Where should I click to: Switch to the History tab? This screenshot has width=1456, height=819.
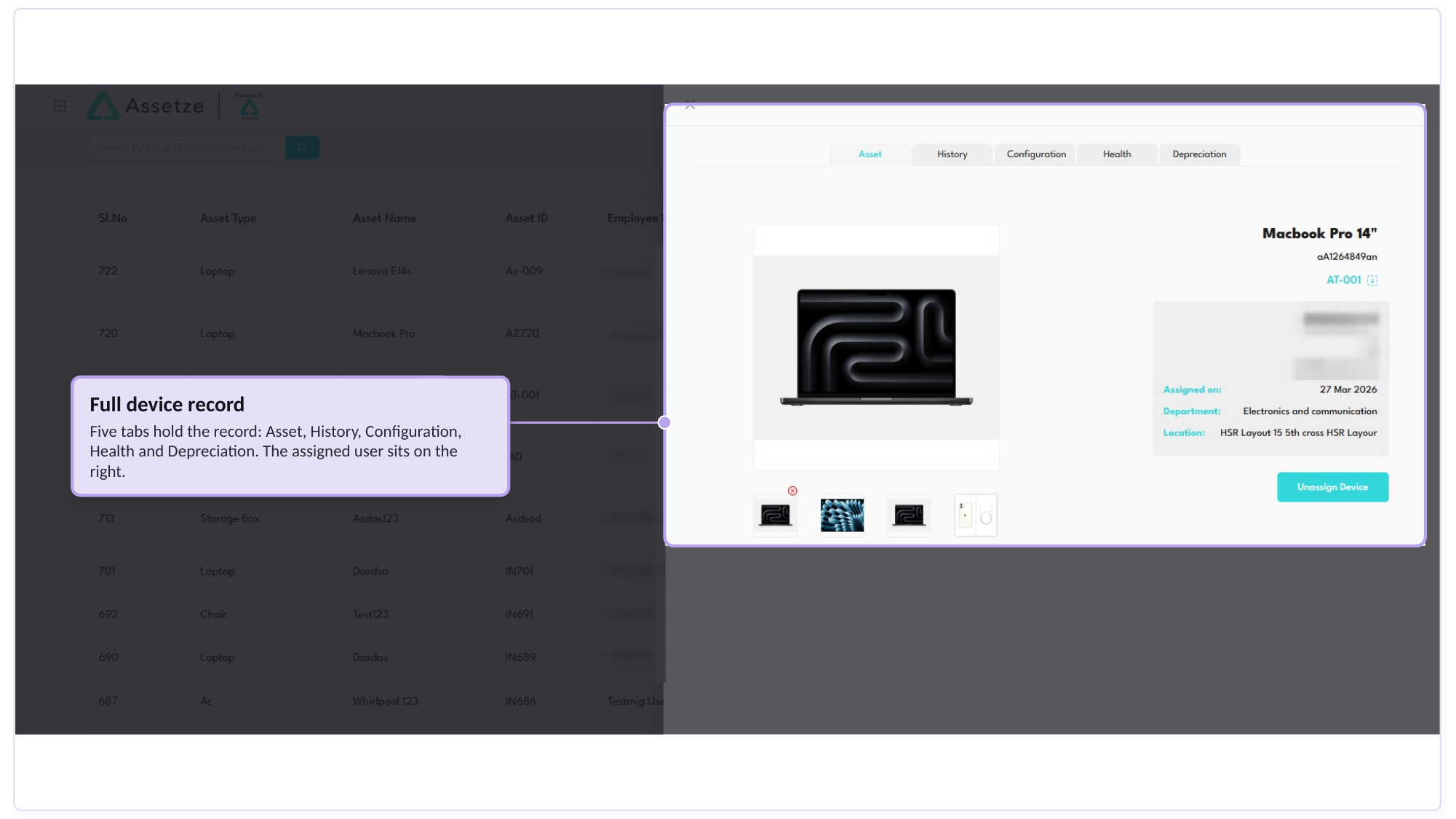coord(952,154)
